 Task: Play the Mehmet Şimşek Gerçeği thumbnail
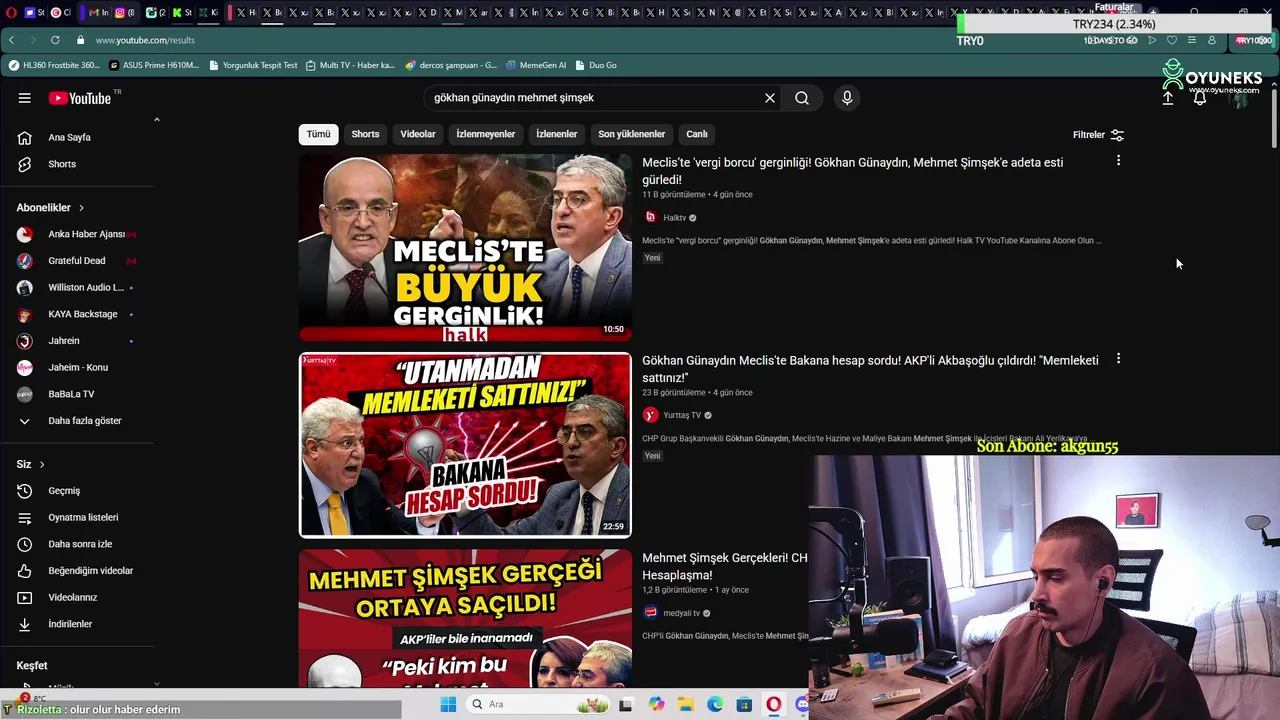click(465, 619)
